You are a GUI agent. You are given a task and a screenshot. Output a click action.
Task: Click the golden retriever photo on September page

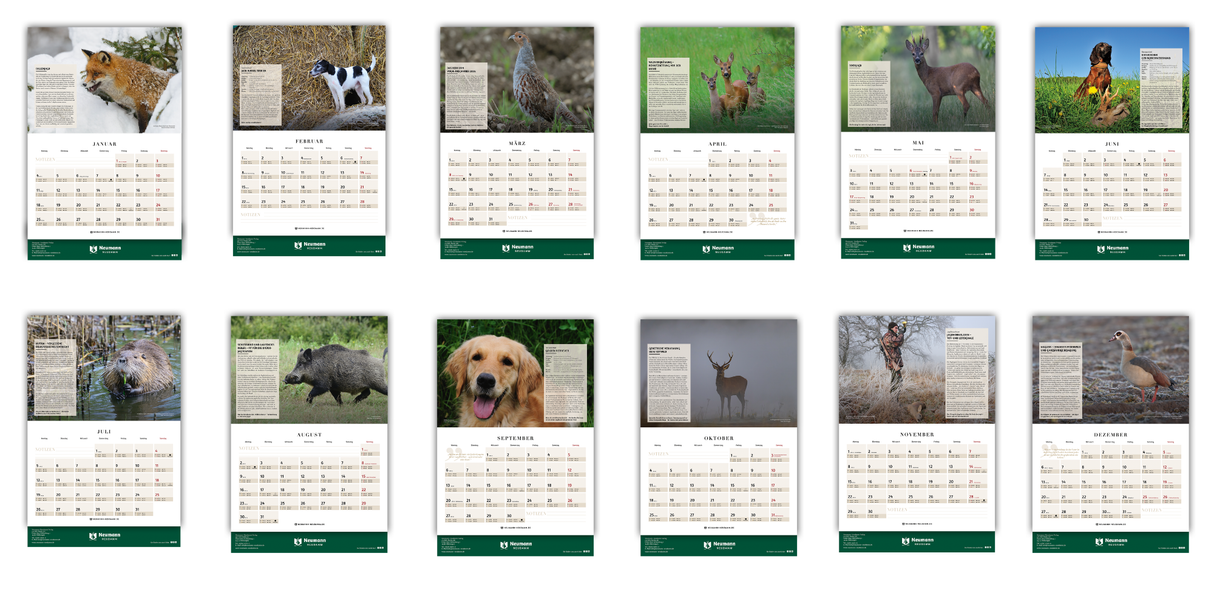[x=515, y=373]
